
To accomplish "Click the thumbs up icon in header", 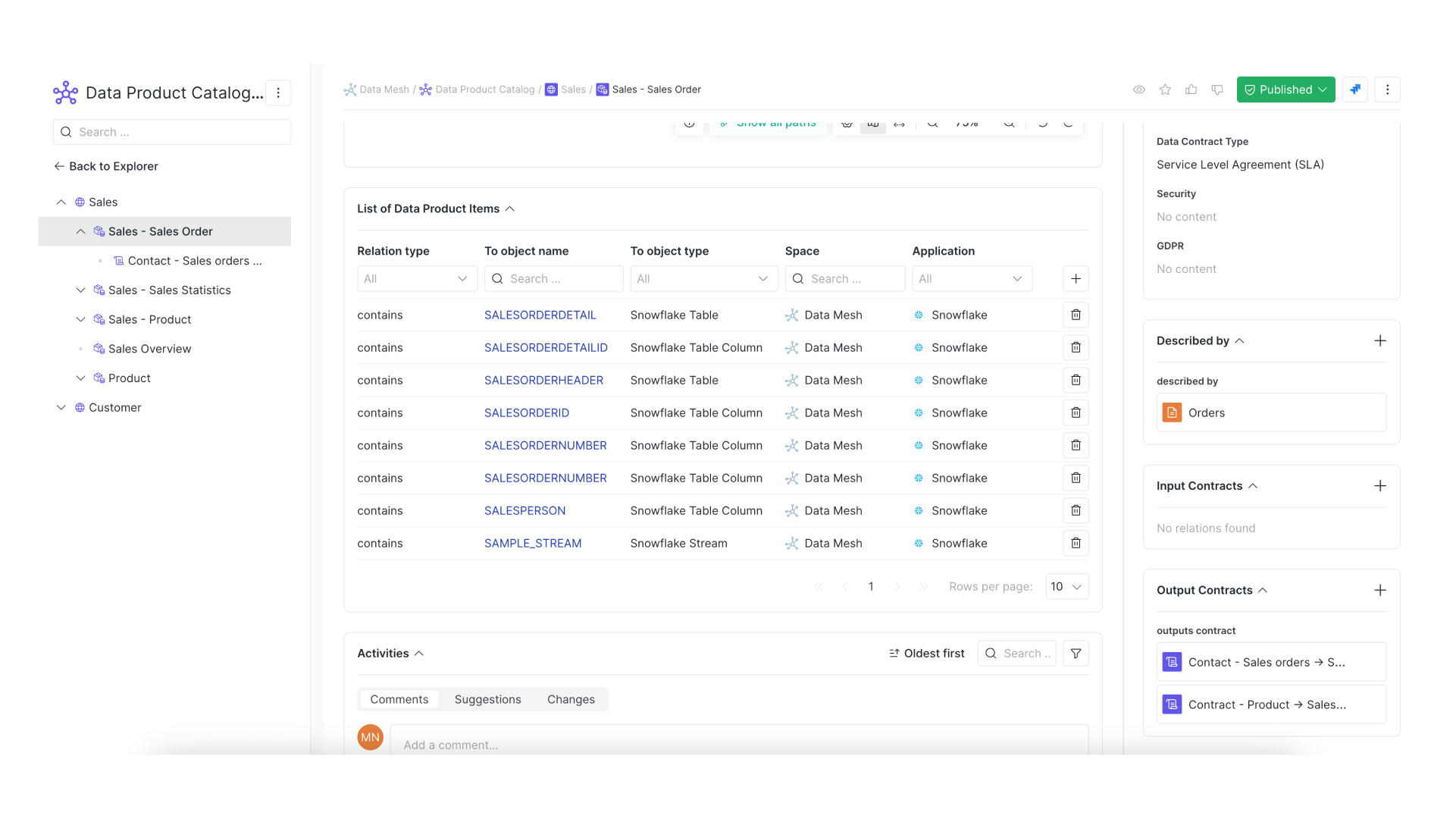I will pyautogui.click(x=1191, y=89).
